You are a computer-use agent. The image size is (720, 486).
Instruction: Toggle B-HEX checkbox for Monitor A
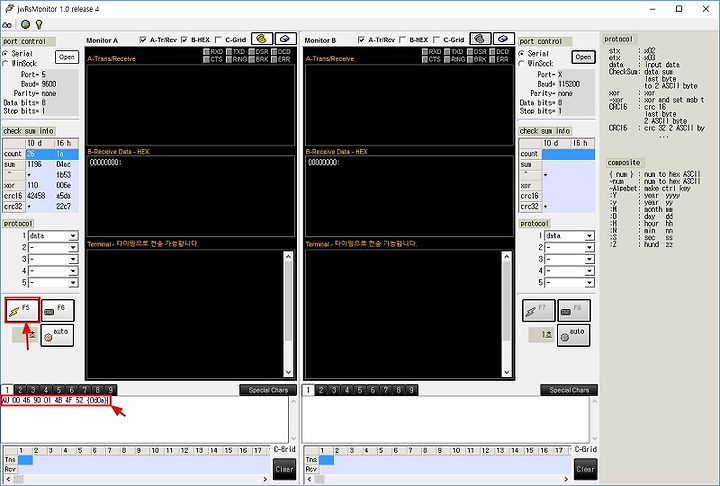(185, 40)
